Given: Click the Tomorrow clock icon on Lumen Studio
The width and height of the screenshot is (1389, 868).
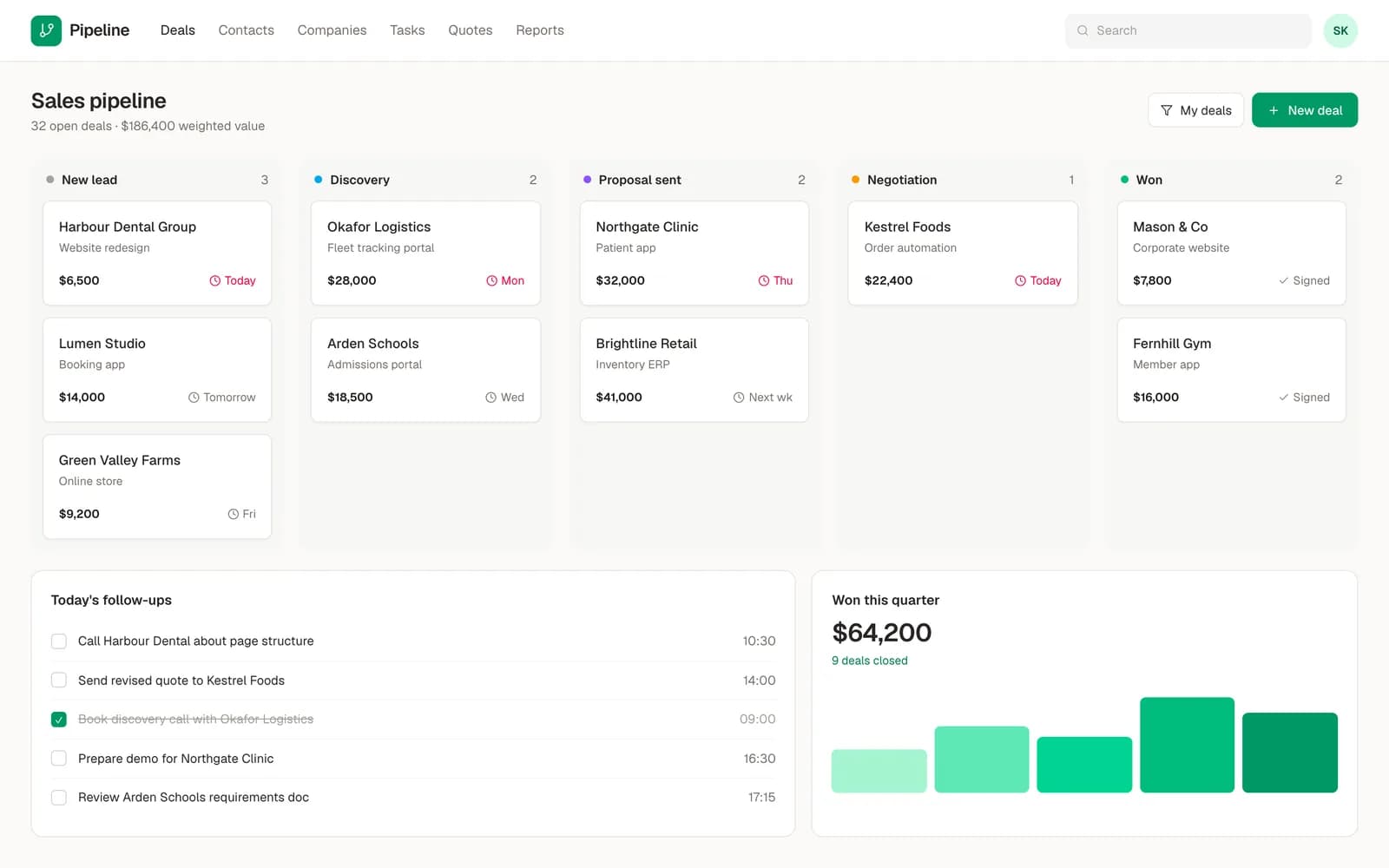Looking at the screenshot, I should coord(194,398).
